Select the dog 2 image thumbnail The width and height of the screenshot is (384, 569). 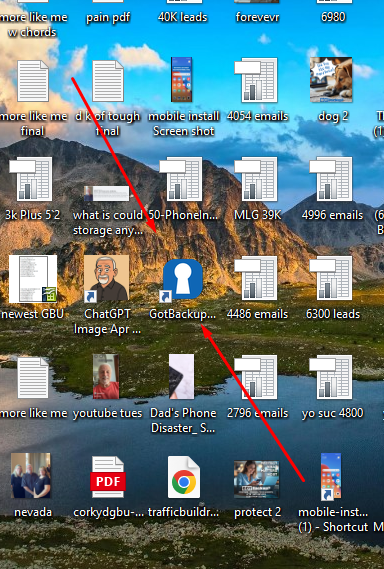tap(331, 80)
